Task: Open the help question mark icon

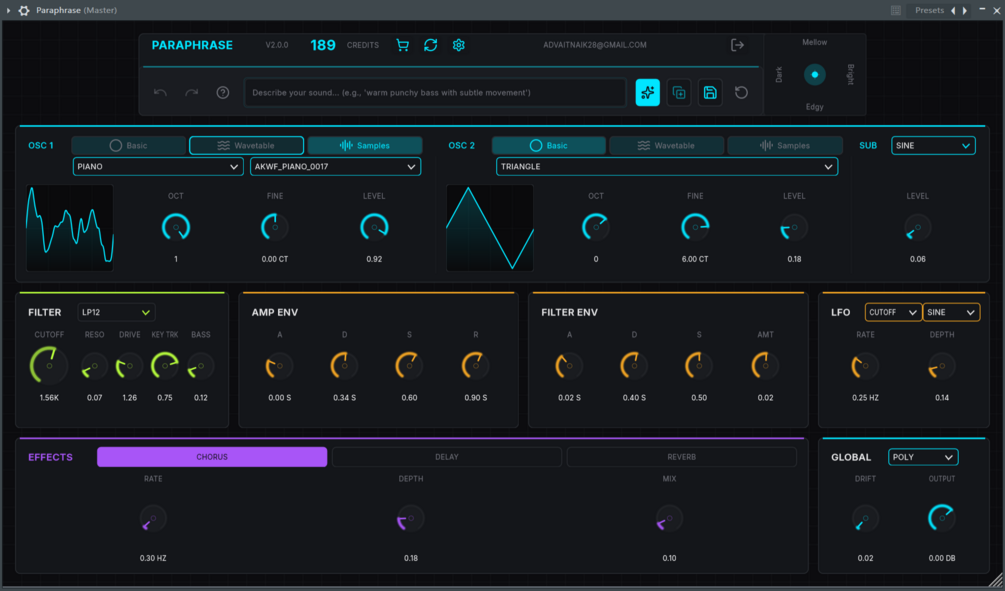Action: 222,92
